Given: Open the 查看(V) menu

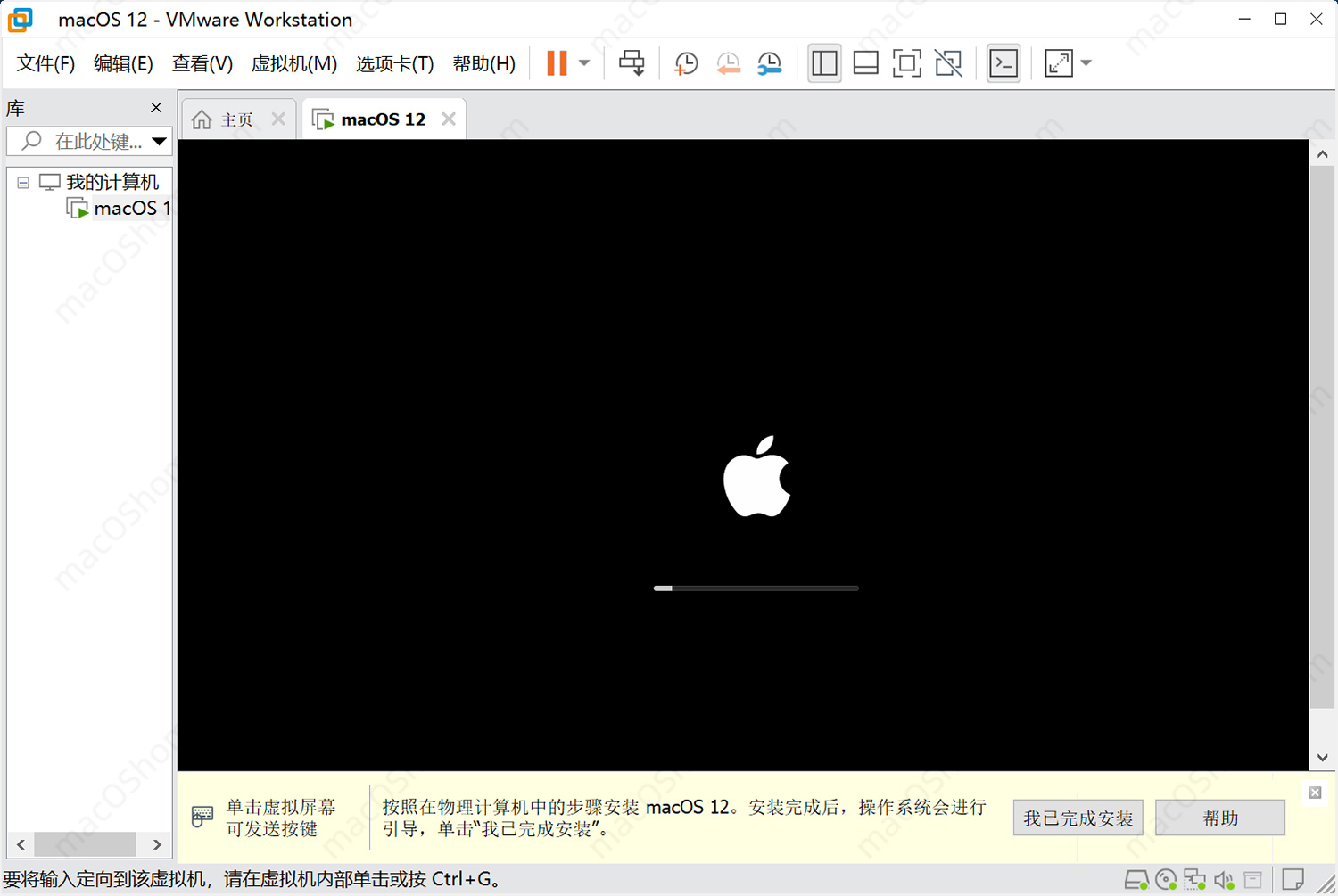Looking at the screenshot, I should coord(202,63).
